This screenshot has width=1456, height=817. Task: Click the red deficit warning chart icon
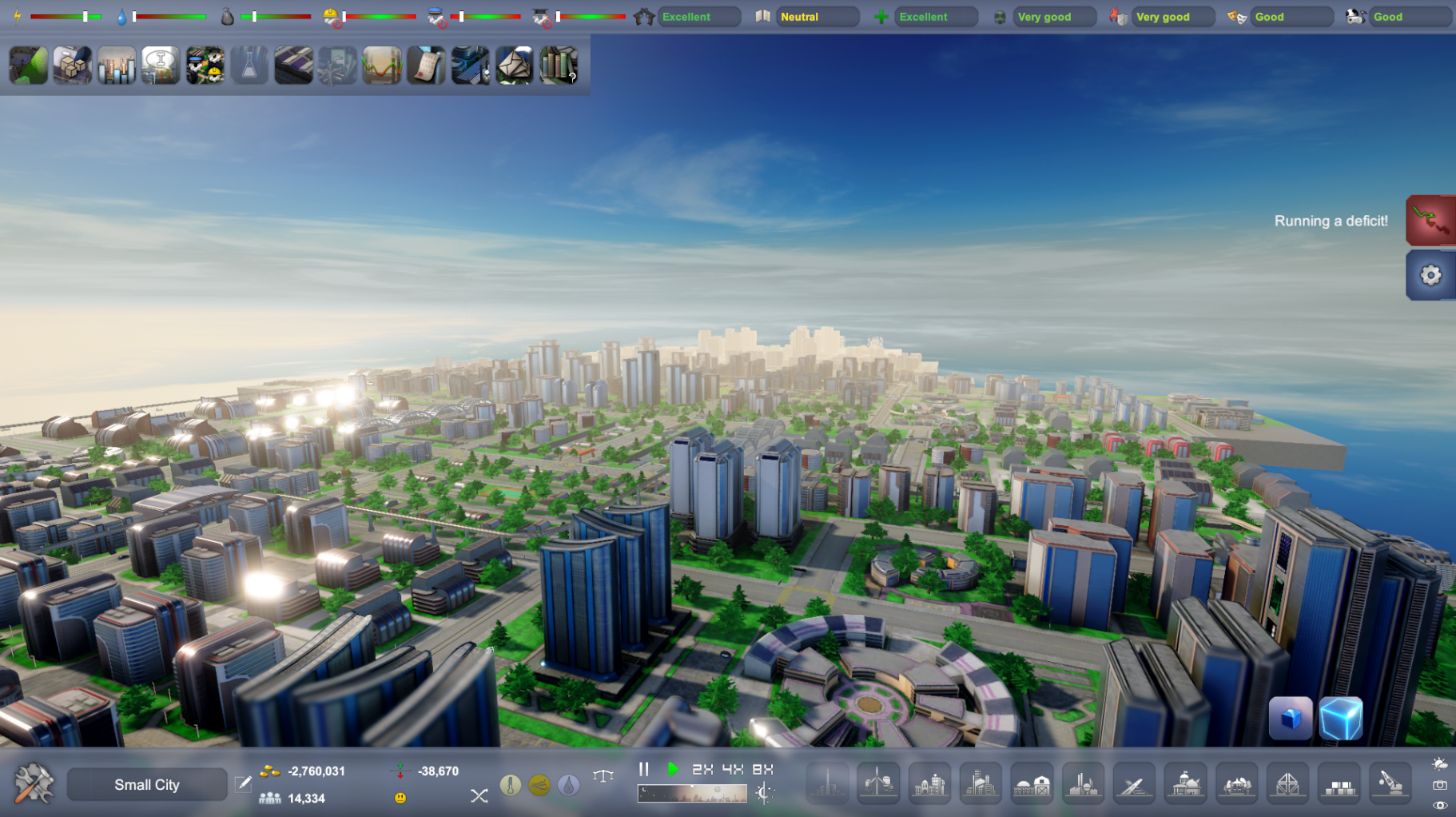click(1430, 220)
